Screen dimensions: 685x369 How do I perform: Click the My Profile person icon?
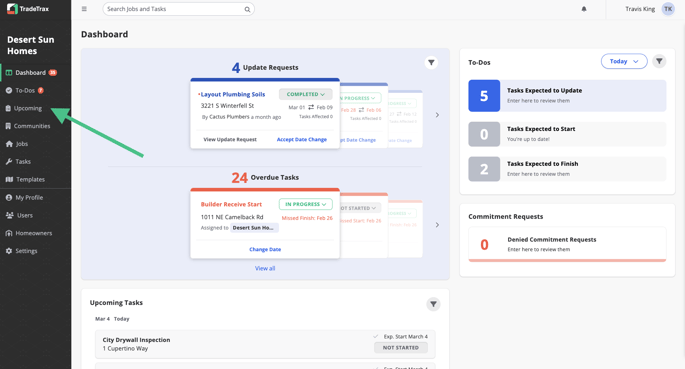pyautogui.click(x=9, y=197)
